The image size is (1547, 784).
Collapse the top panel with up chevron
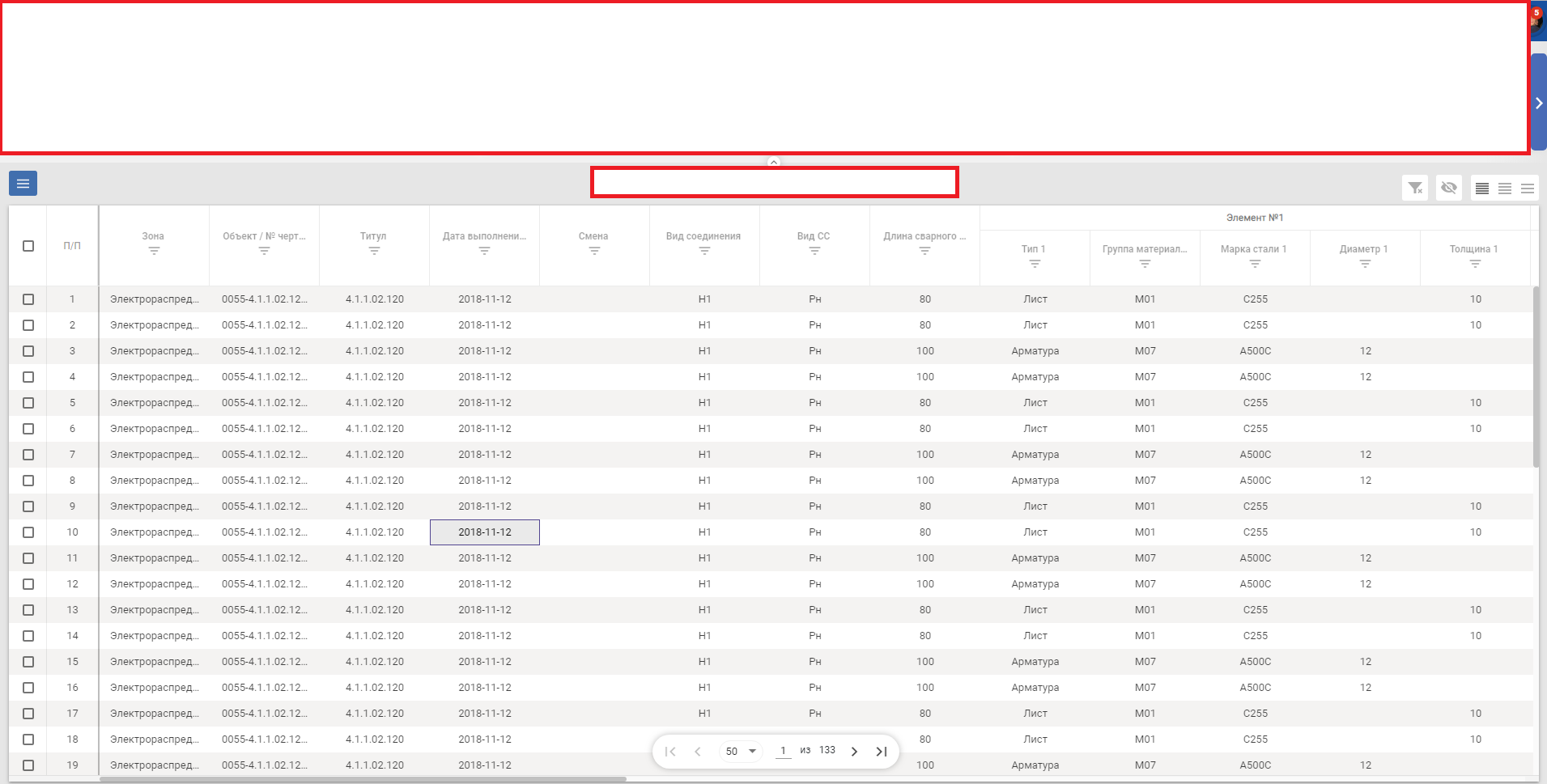click(x=774, y=162)
